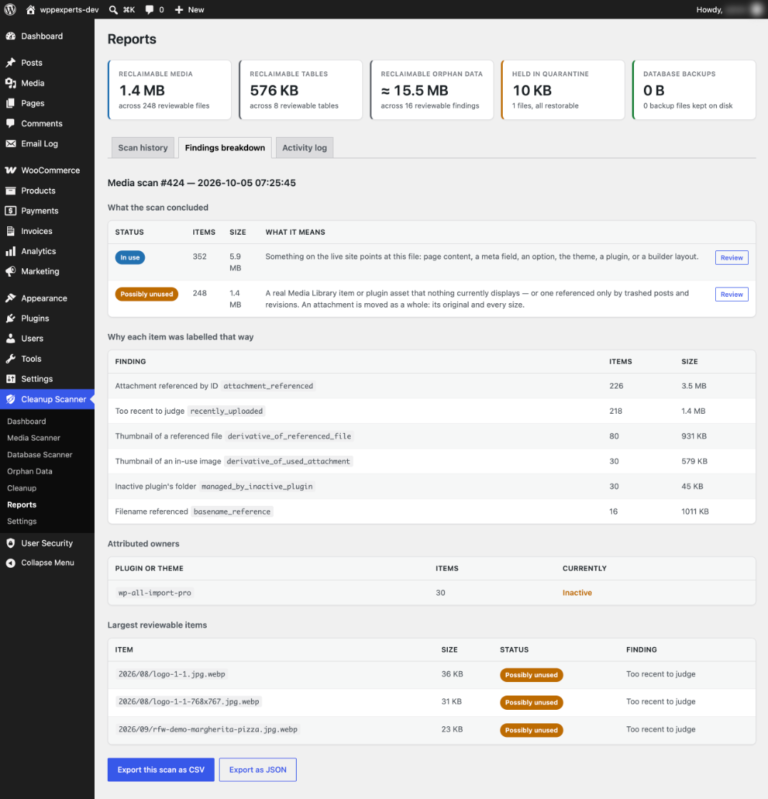Click Export this scan as CSV
The image size is (768, 799).
[x=161, y=769]
